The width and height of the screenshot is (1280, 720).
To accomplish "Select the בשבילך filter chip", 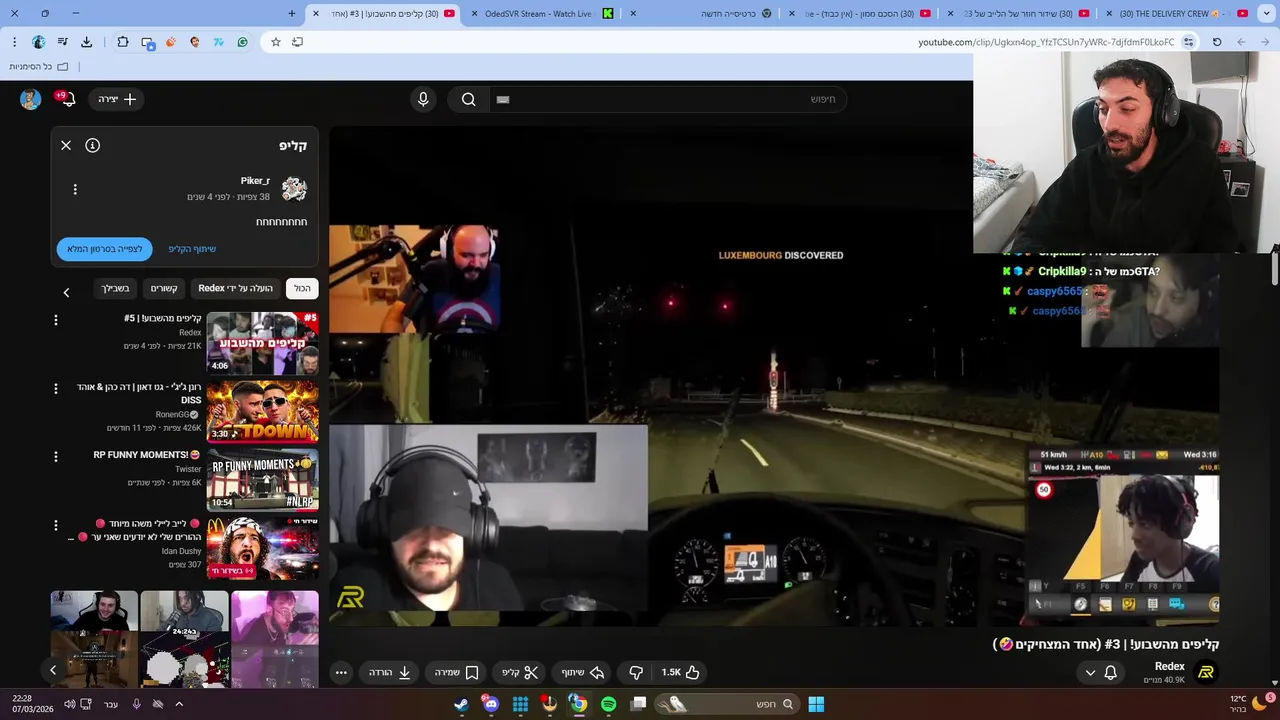I will click(x=115, y=288).
